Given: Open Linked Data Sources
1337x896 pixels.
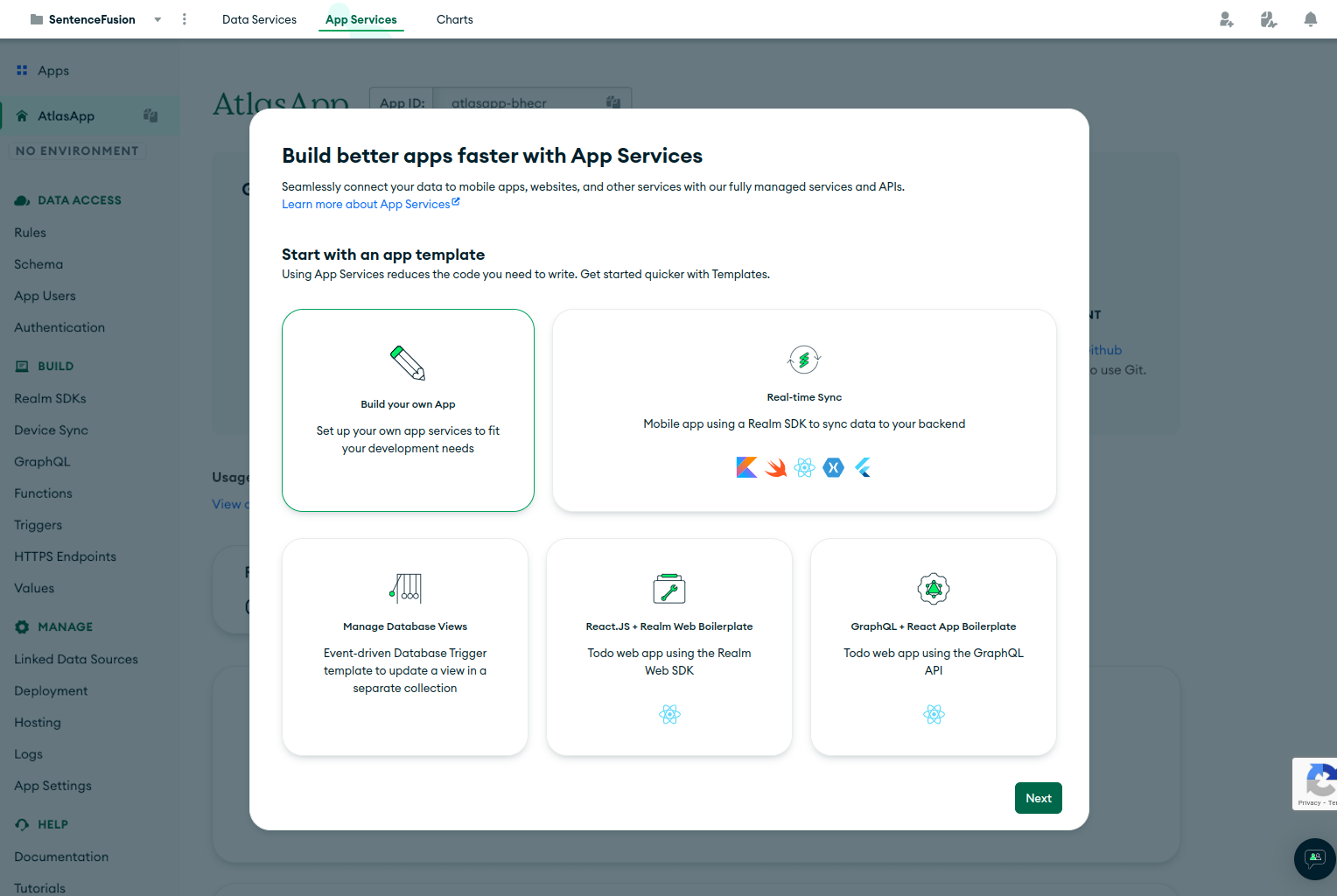Looking at the screenshot, I should [x=76, y=659].
